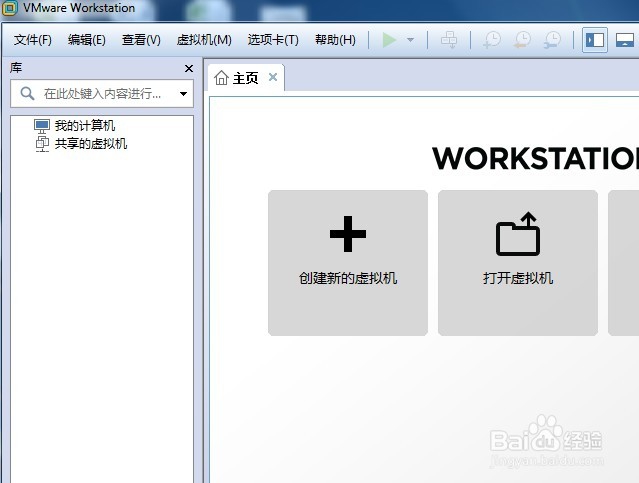
Task: Switch to the 主页 tab
Action: point(246,77)
